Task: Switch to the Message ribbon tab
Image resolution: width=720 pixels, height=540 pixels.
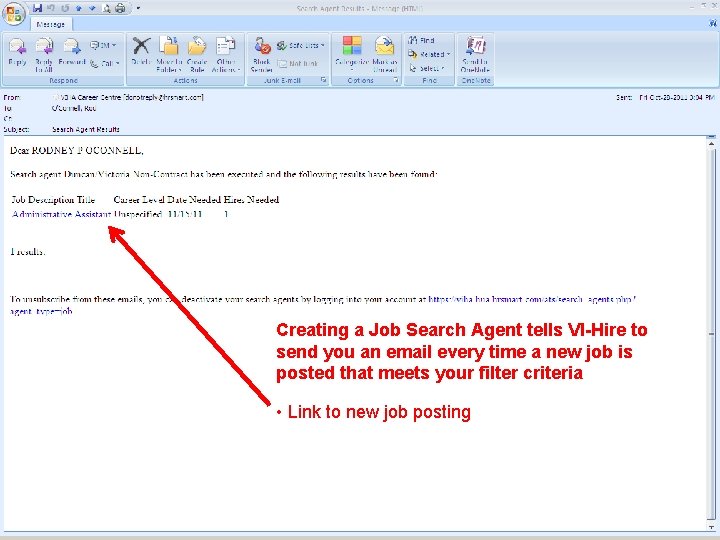Action: click(51, 24)
